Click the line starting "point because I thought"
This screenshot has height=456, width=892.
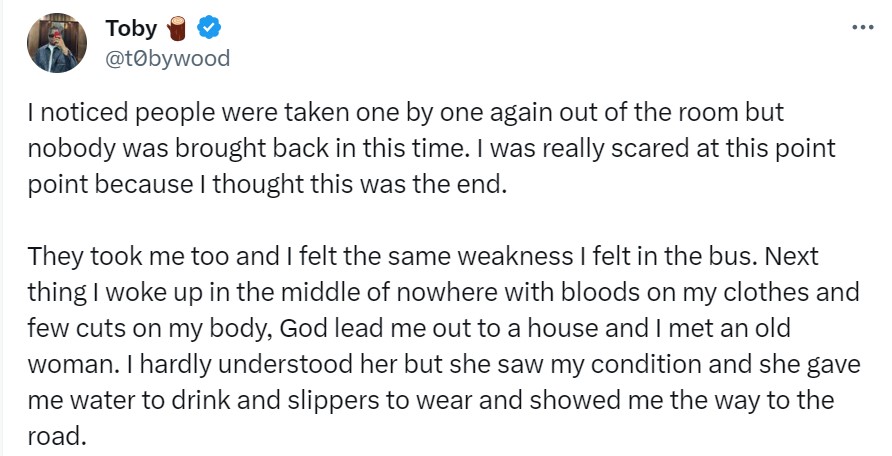pyautogui.click(x=268, y=185)
